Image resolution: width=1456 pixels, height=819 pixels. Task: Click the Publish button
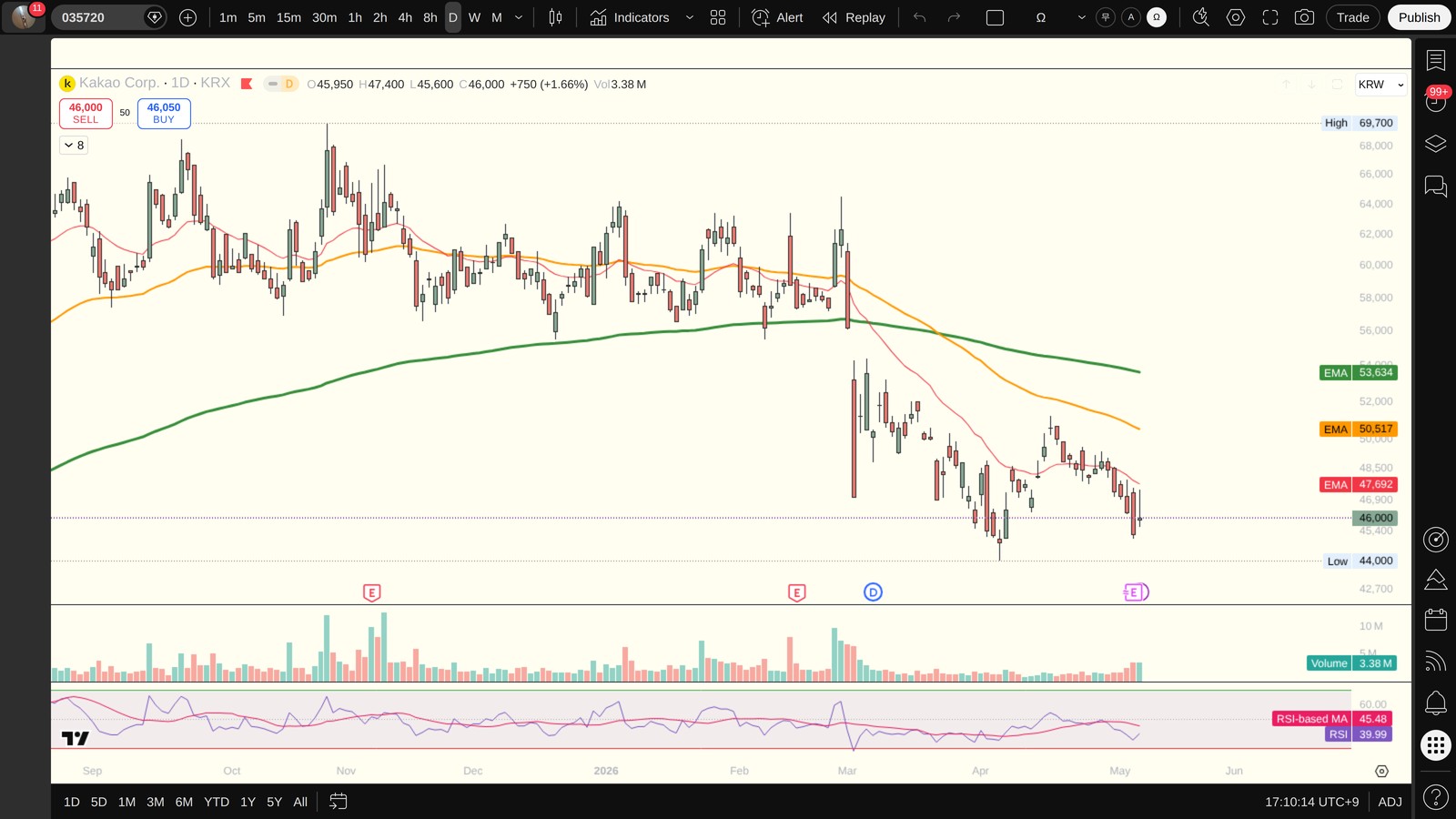1419,17
